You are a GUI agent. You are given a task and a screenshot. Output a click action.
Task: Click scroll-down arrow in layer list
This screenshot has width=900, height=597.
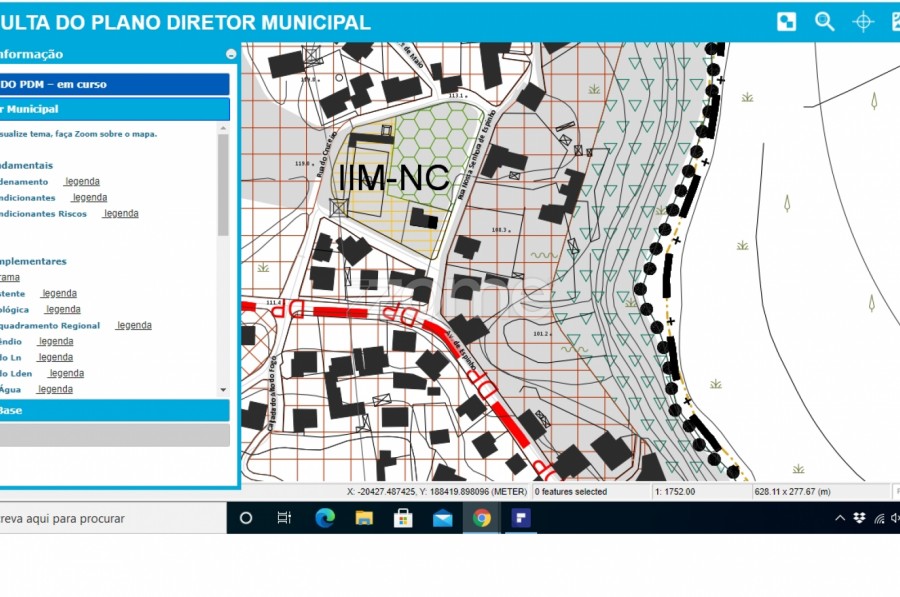point(223,388)
